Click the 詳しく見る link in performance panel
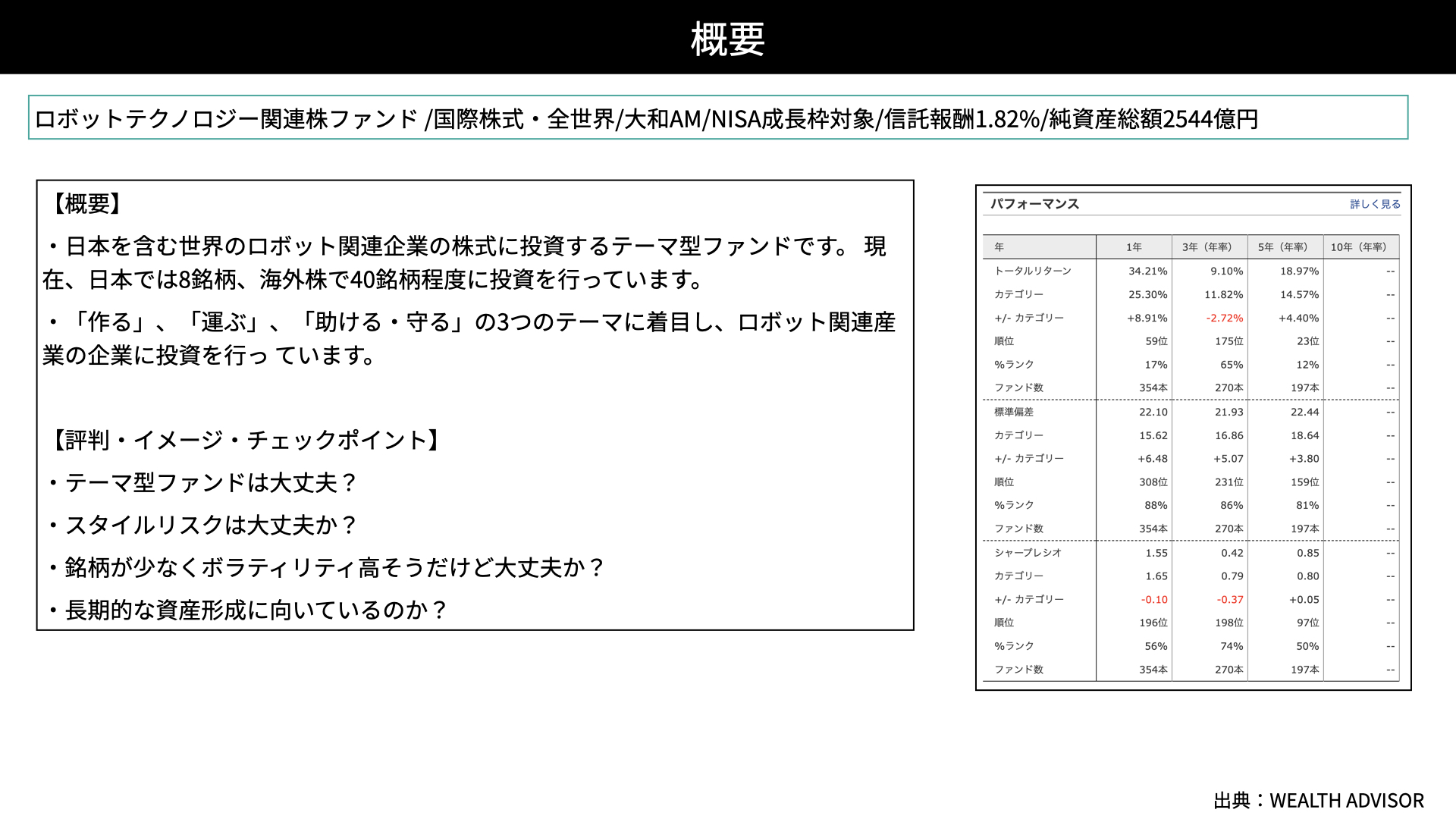 coord(1375,204)
